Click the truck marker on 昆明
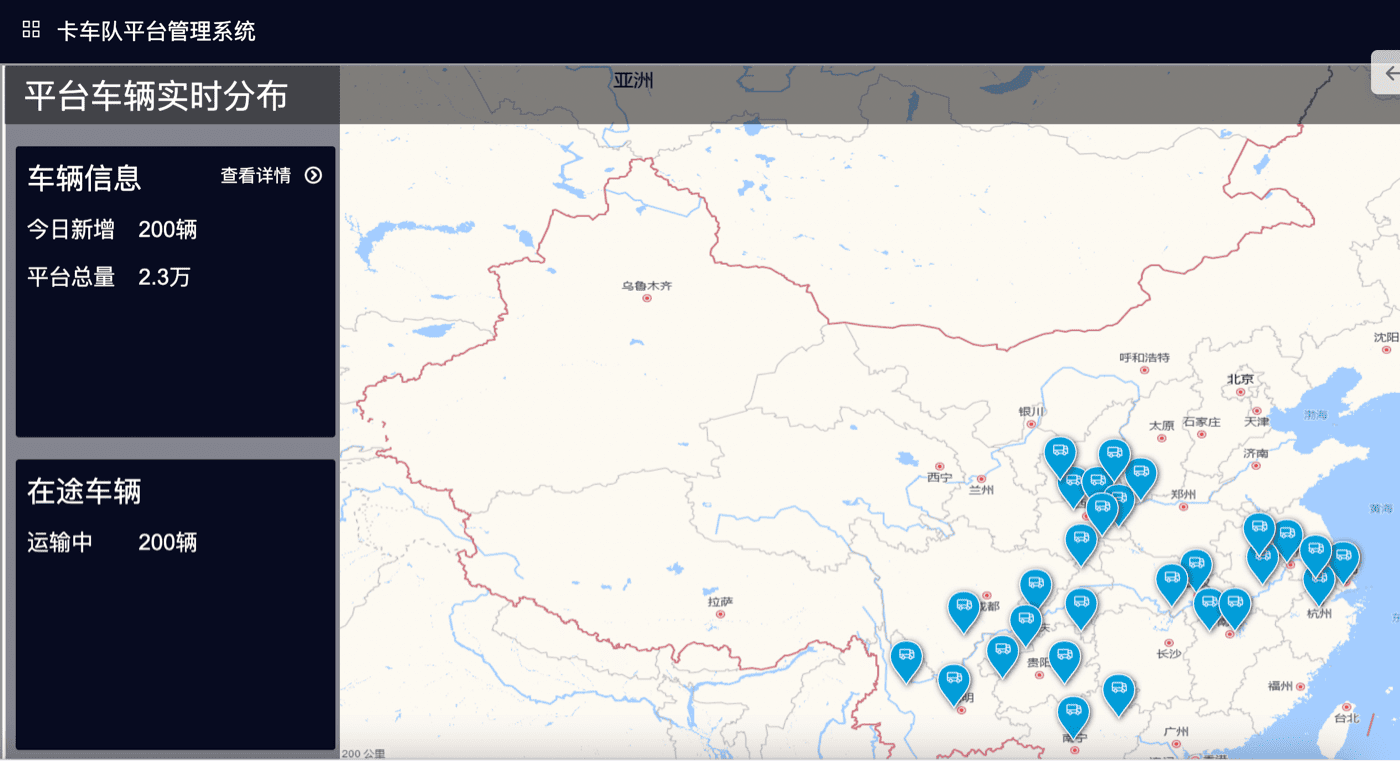Viewport: 1400px width, 761px height. pos(954,682)
